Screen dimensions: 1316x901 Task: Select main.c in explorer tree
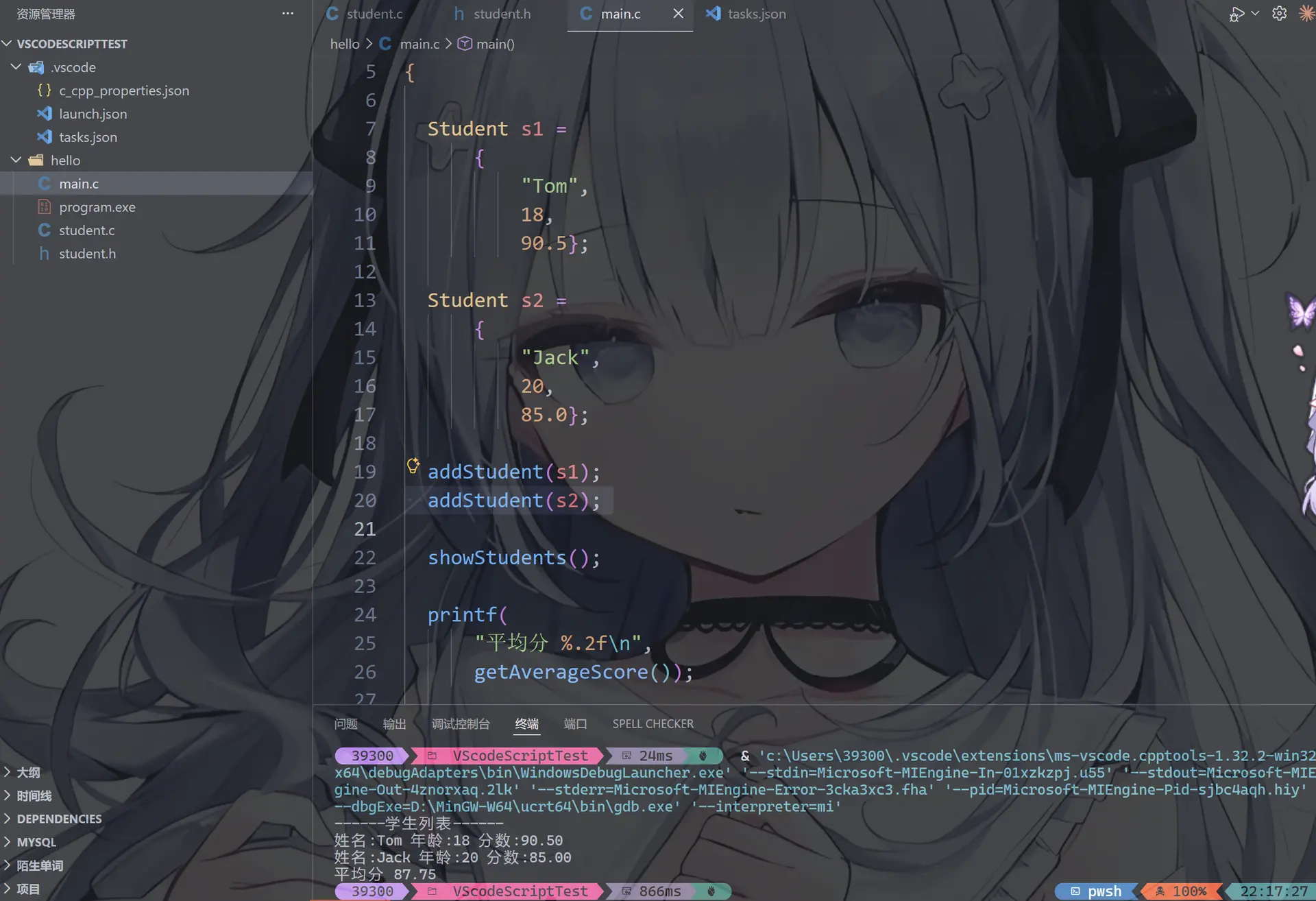79,184
